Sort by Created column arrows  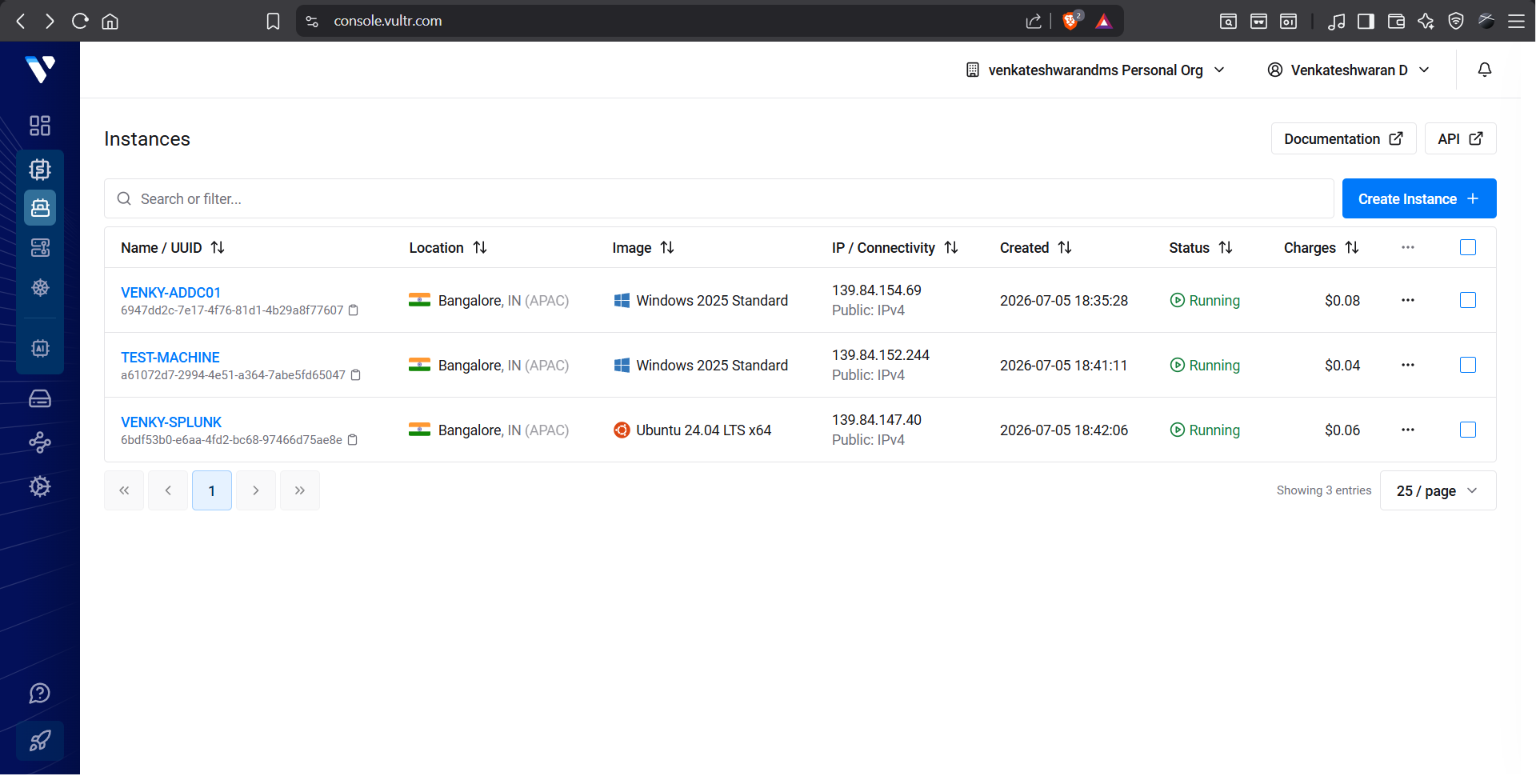coord(1065,248)
